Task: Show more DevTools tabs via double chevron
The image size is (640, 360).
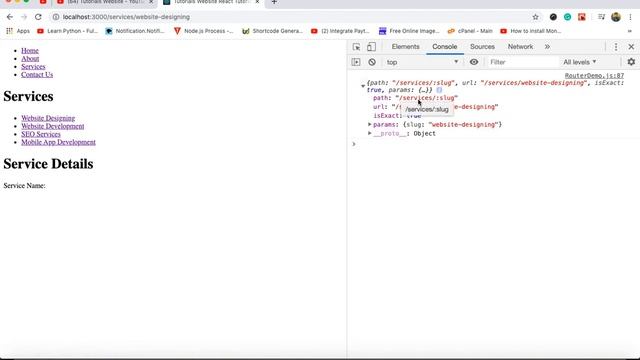Action: point(547,47)
